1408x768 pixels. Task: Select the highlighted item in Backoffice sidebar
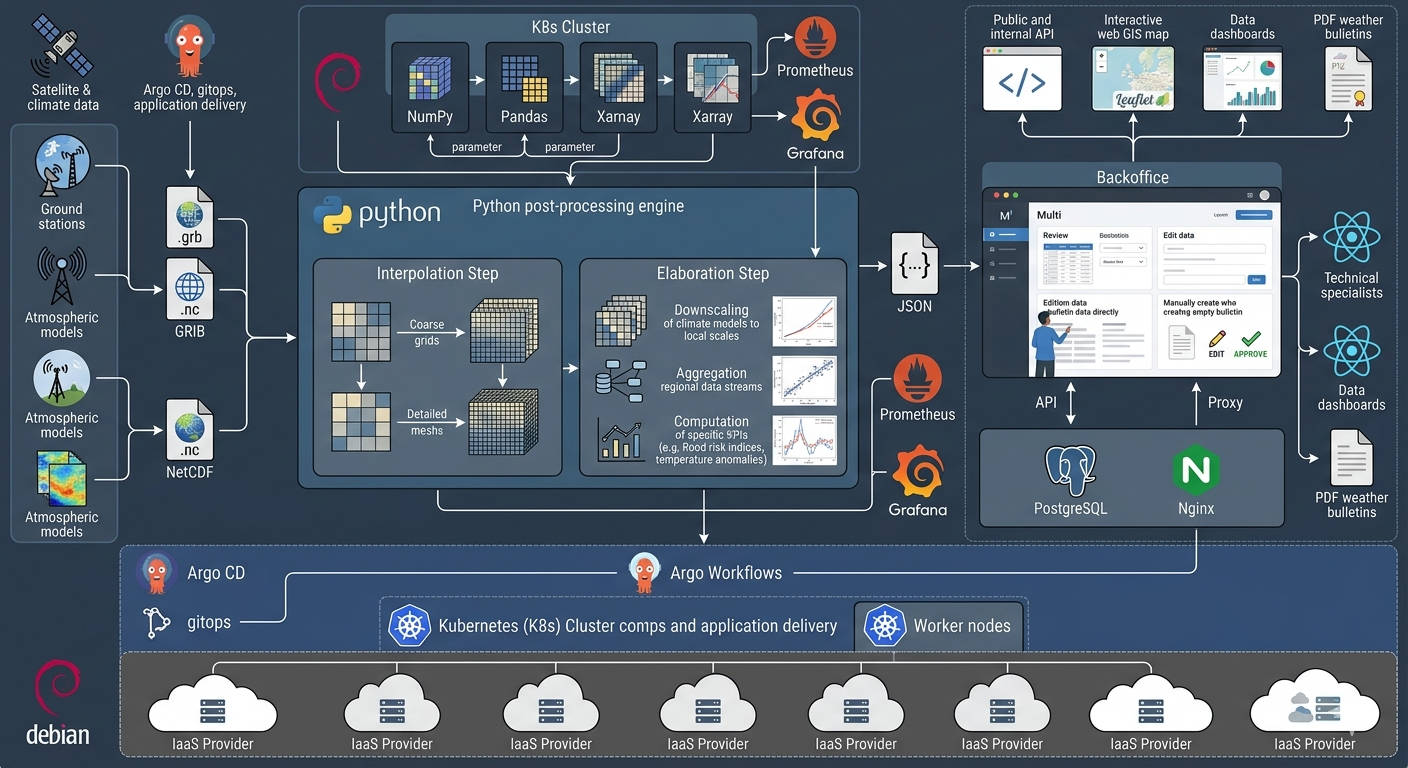(1006, 235)
